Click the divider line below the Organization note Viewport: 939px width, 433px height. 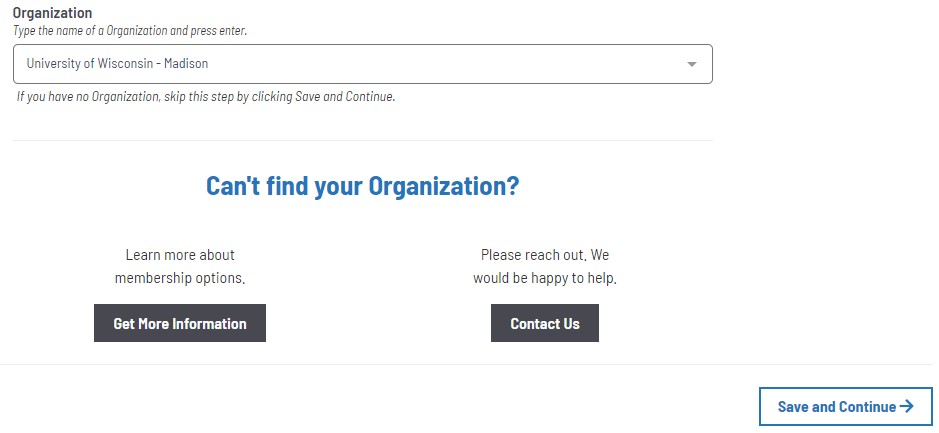[363, 141]
